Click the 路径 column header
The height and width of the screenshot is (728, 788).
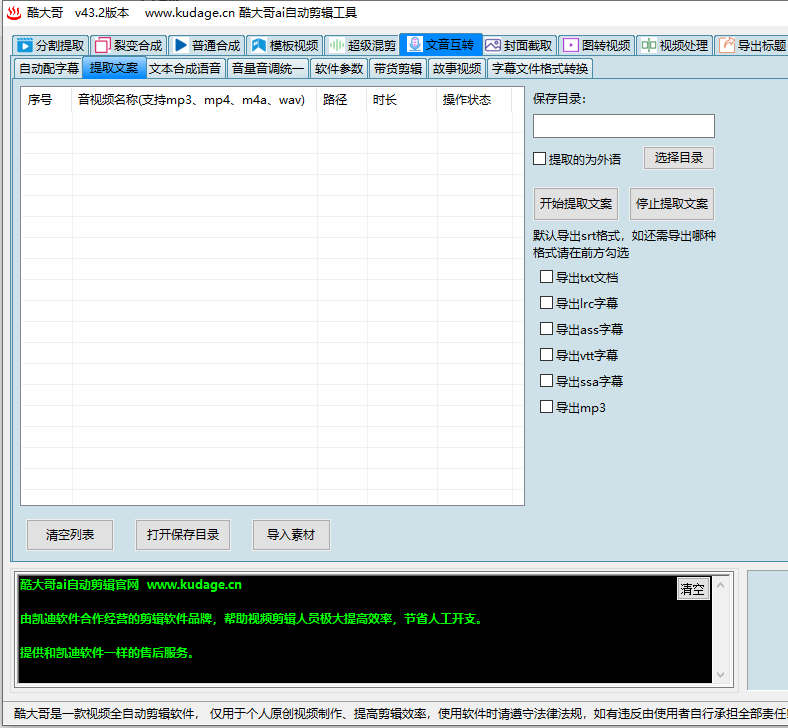coord(342,100)
